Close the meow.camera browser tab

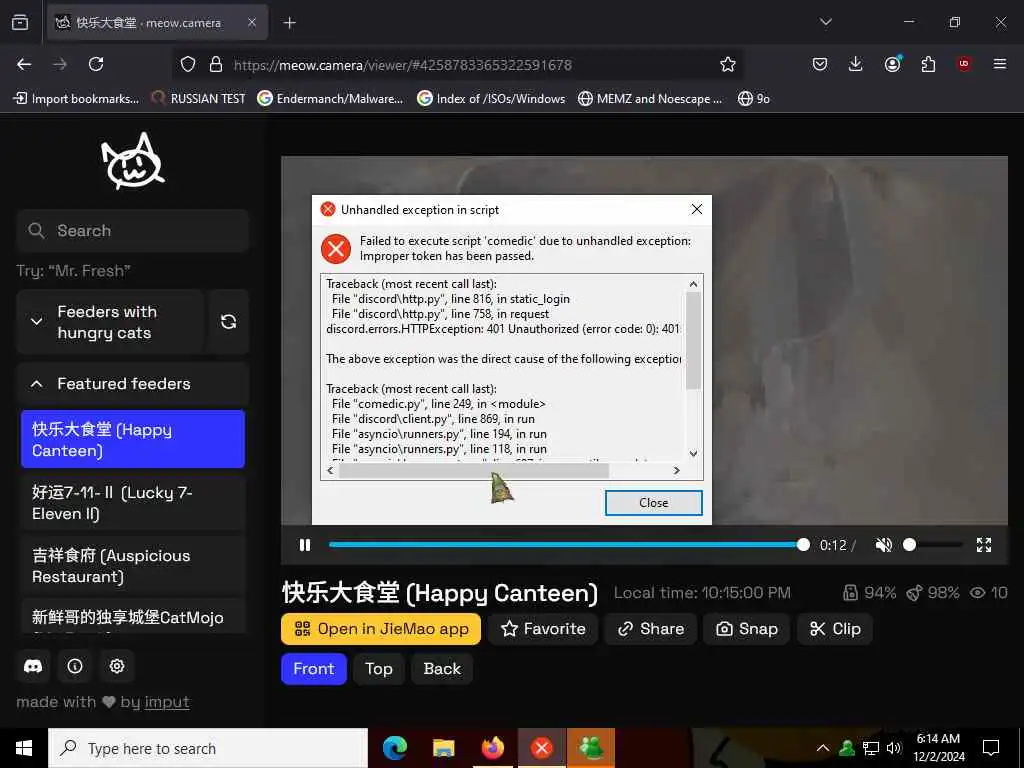coord(252,23)
